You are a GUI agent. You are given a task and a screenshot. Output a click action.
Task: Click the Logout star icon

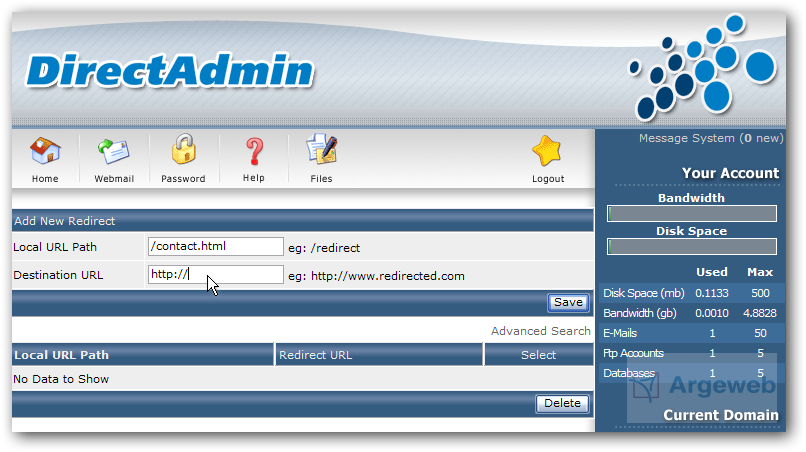(546, 151)
